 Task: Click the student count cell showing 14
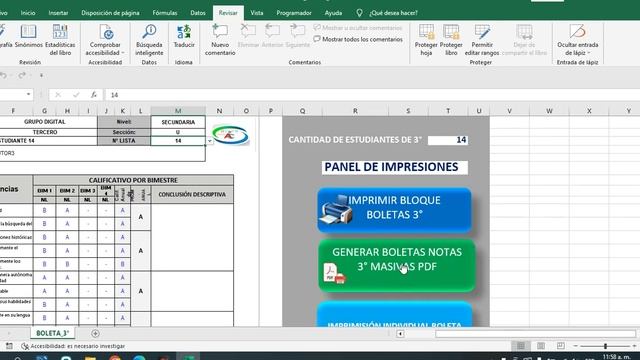coord(448,140)
